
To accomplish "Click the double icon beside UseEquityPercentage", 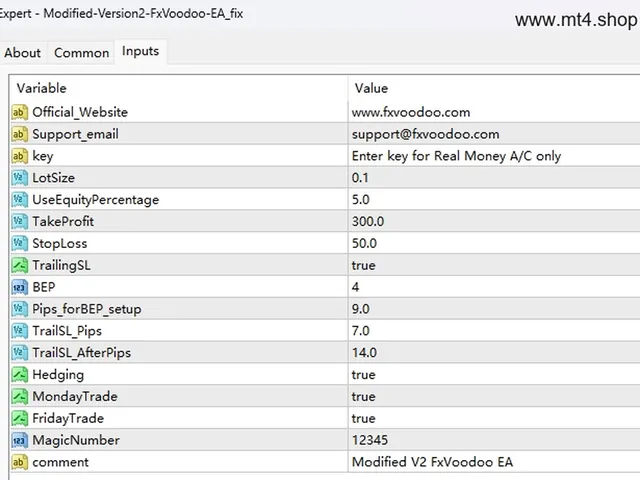I will coord(20,200).
